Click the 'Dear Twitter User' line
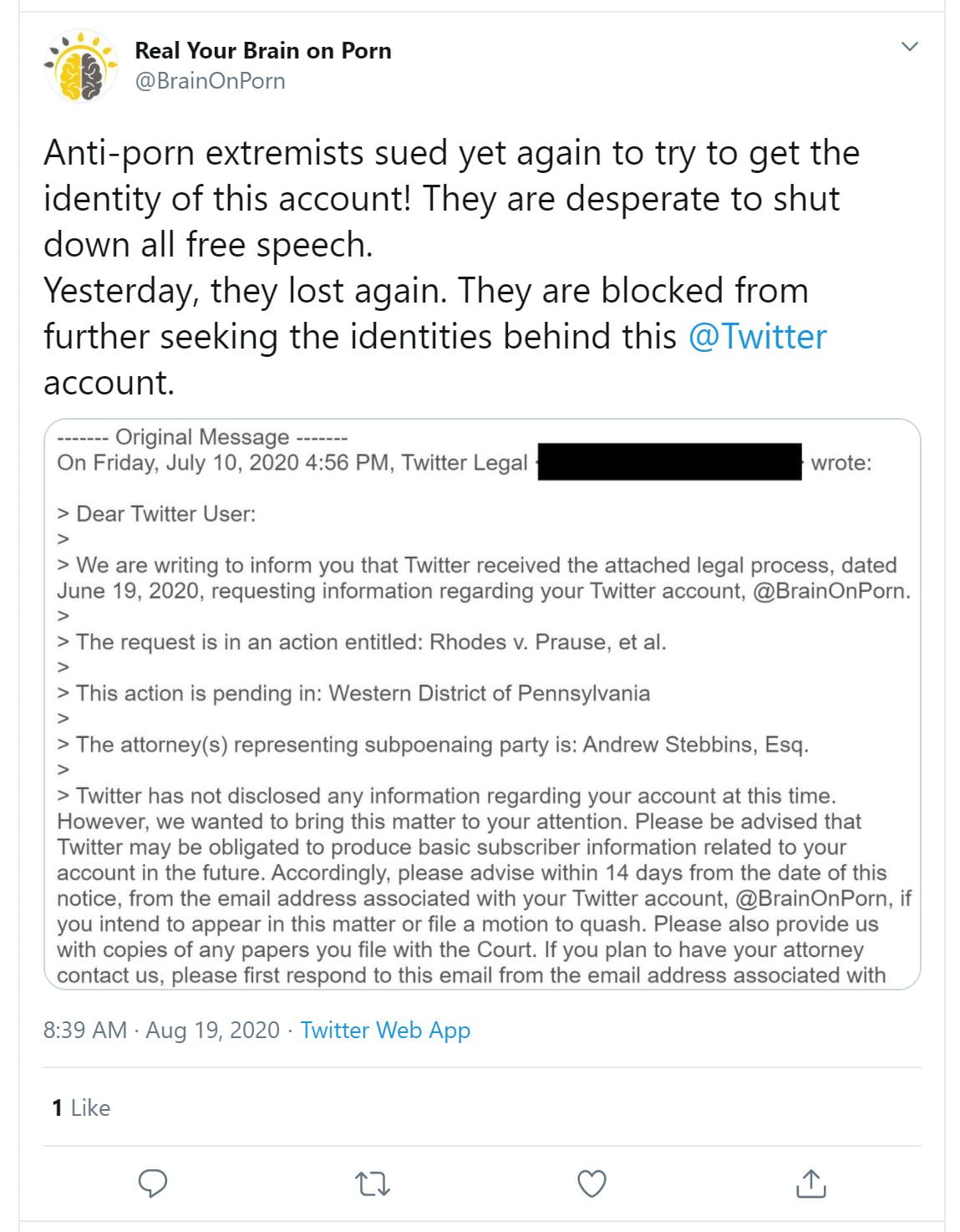The height and width of the screenshot is (1232, 960). (165, 514)
